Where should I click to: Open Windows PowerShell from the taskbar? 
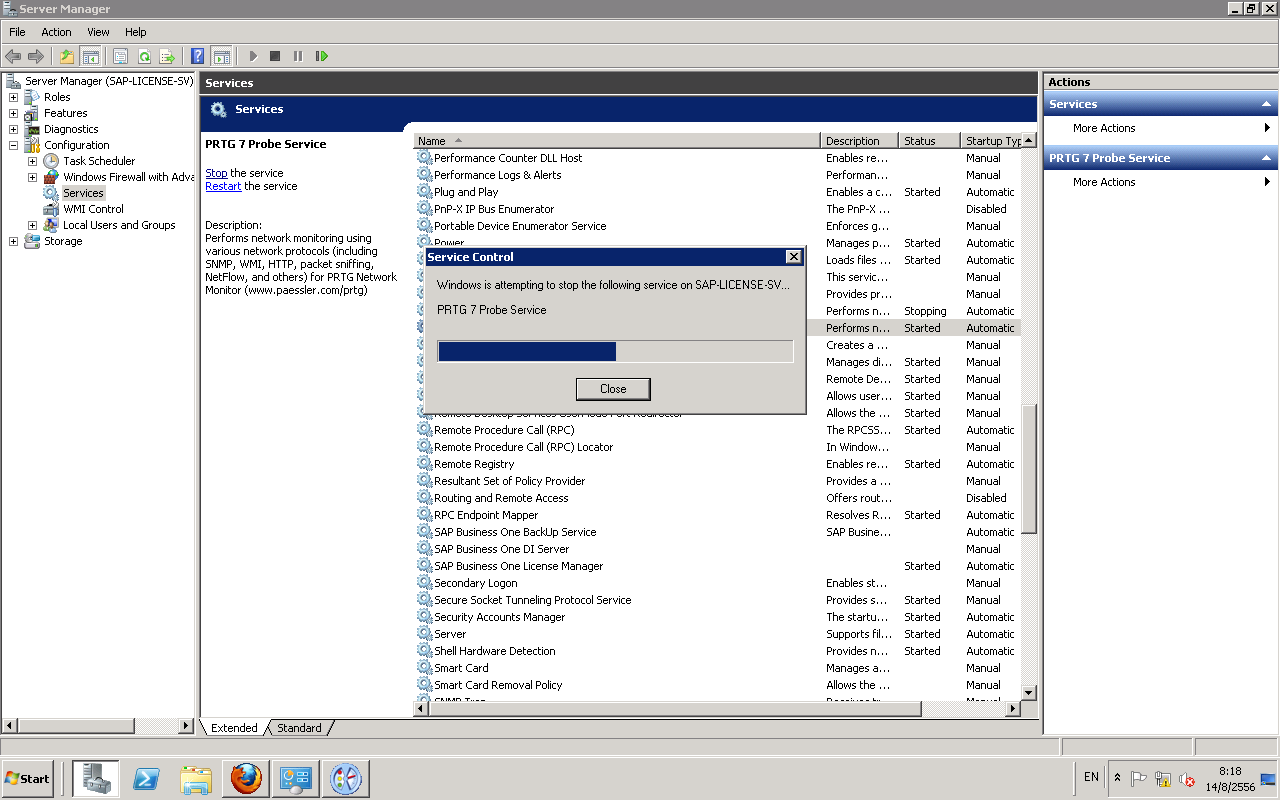(x=146, y=778)
